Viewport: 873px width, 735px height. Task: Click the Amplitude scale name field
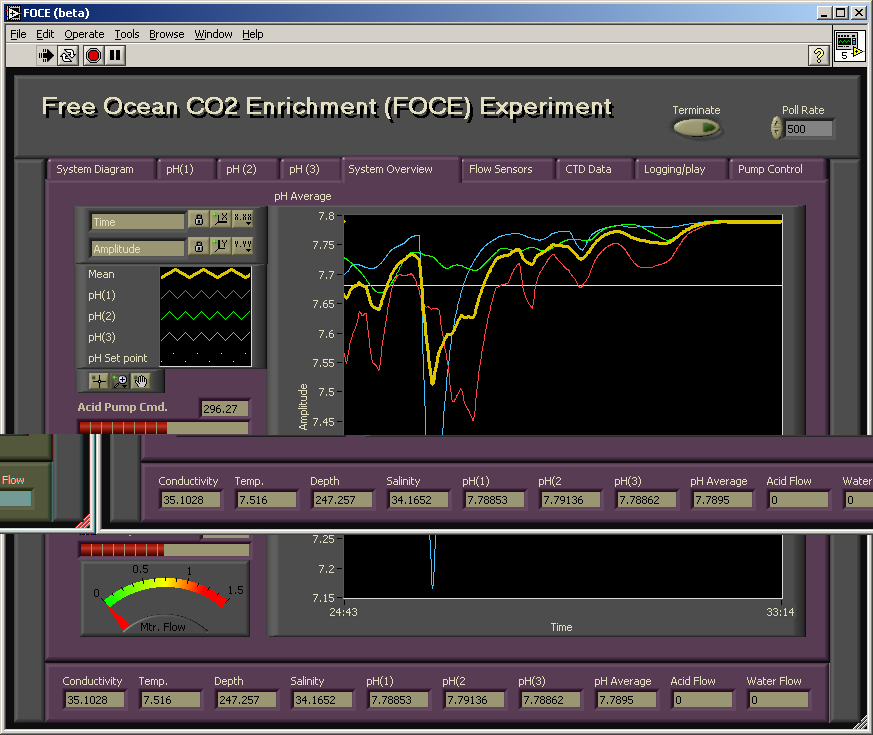[138, 248]
